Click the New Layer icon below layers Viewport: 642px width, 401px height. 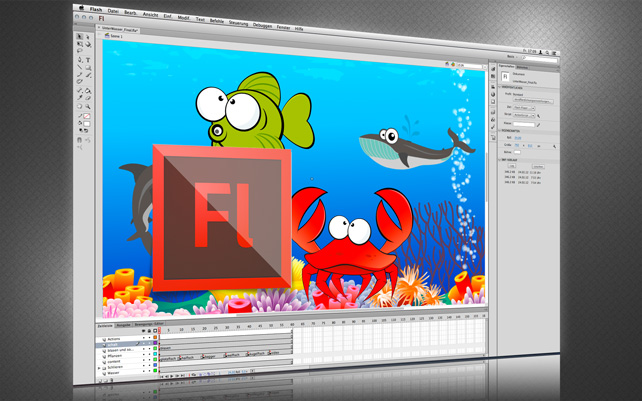click(x=100, y=381)
